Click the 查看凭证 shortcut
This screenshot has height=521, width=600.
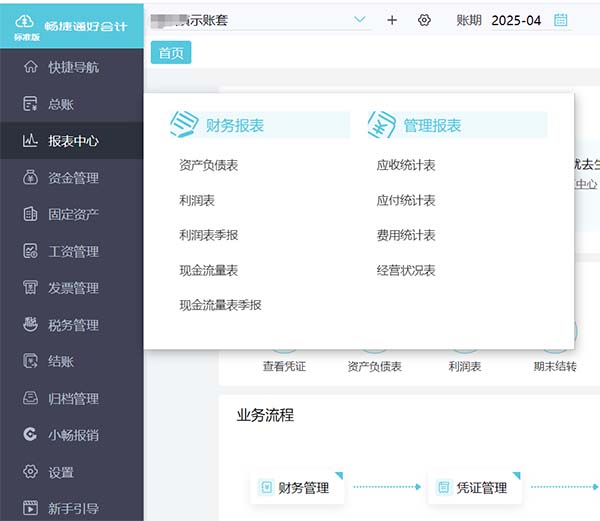click(x=284, y=366)
